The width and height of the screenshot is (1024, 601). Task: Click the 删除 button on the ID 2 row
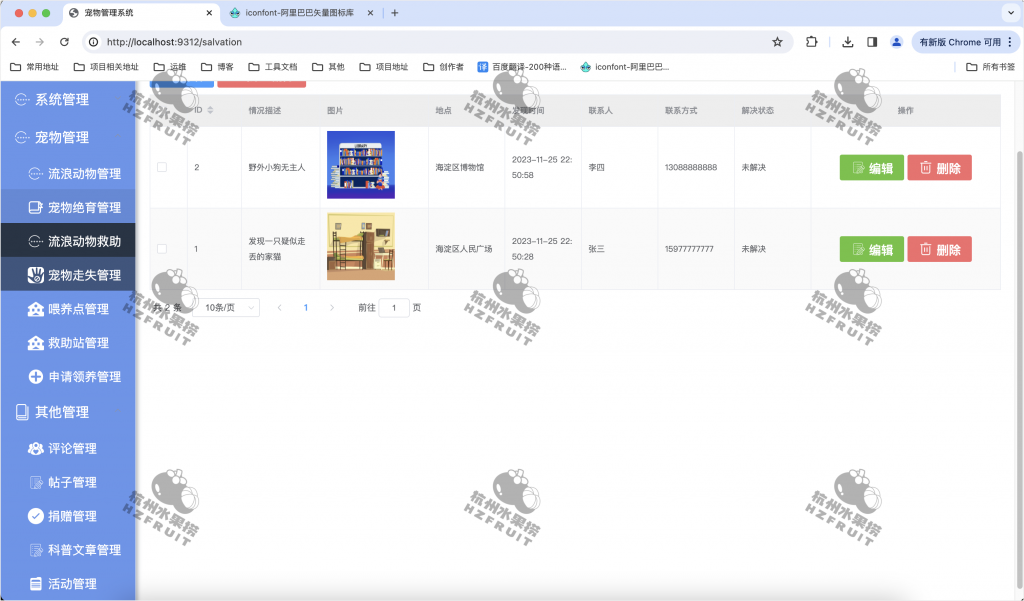pyautogui.click(x=938, y=167)
